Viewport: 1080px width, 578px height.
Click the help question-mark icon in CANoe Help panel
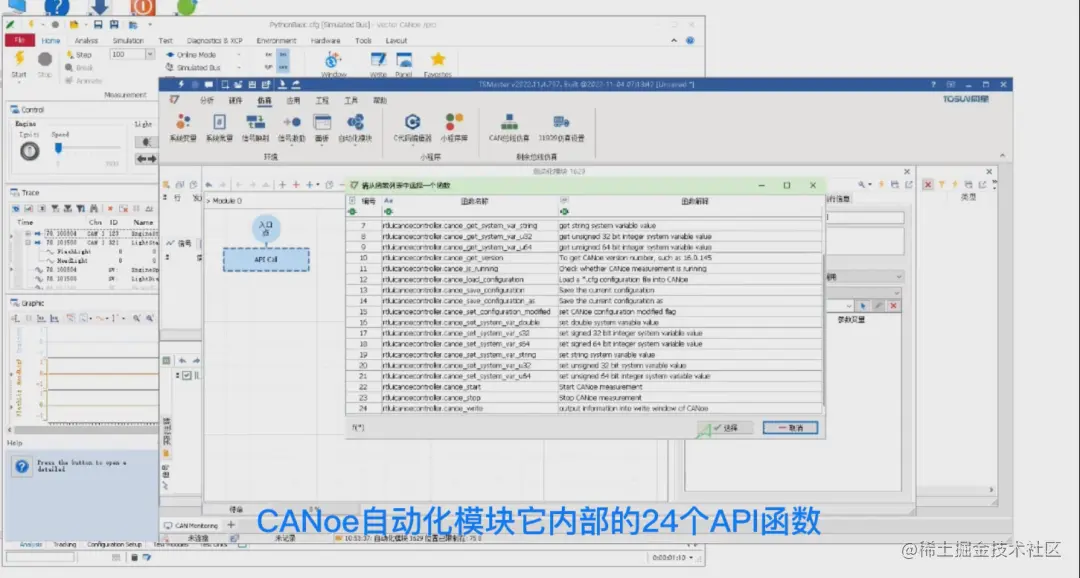[x=21, y=467]
